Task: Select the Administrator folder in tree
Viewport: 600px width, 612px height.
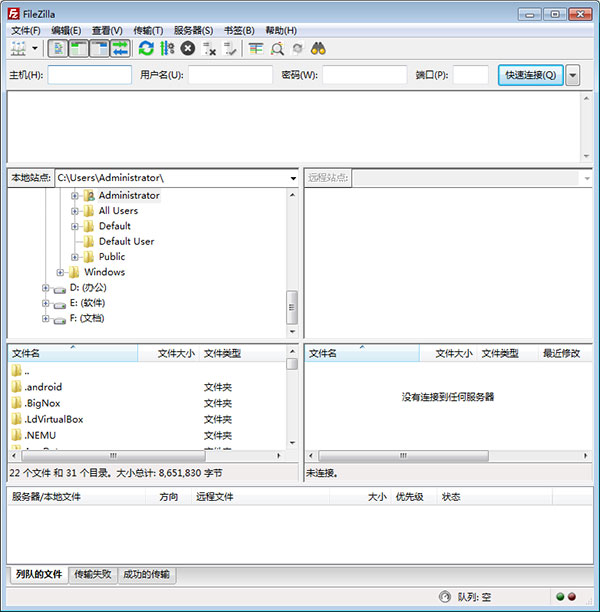Action: 129,196
